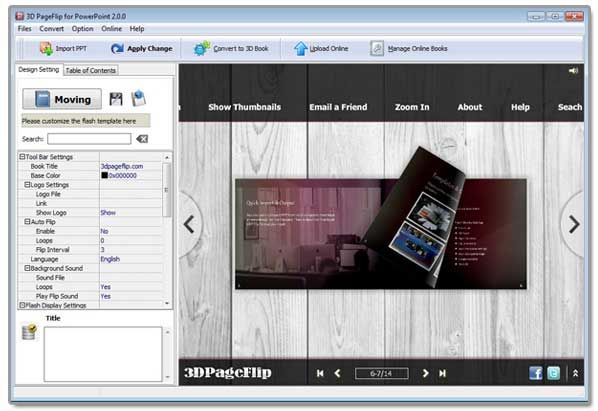This screenshot has width=598, height=411.
Task: Click the Book Title value 3dpageflip.com
Action: tap(122, 166)
